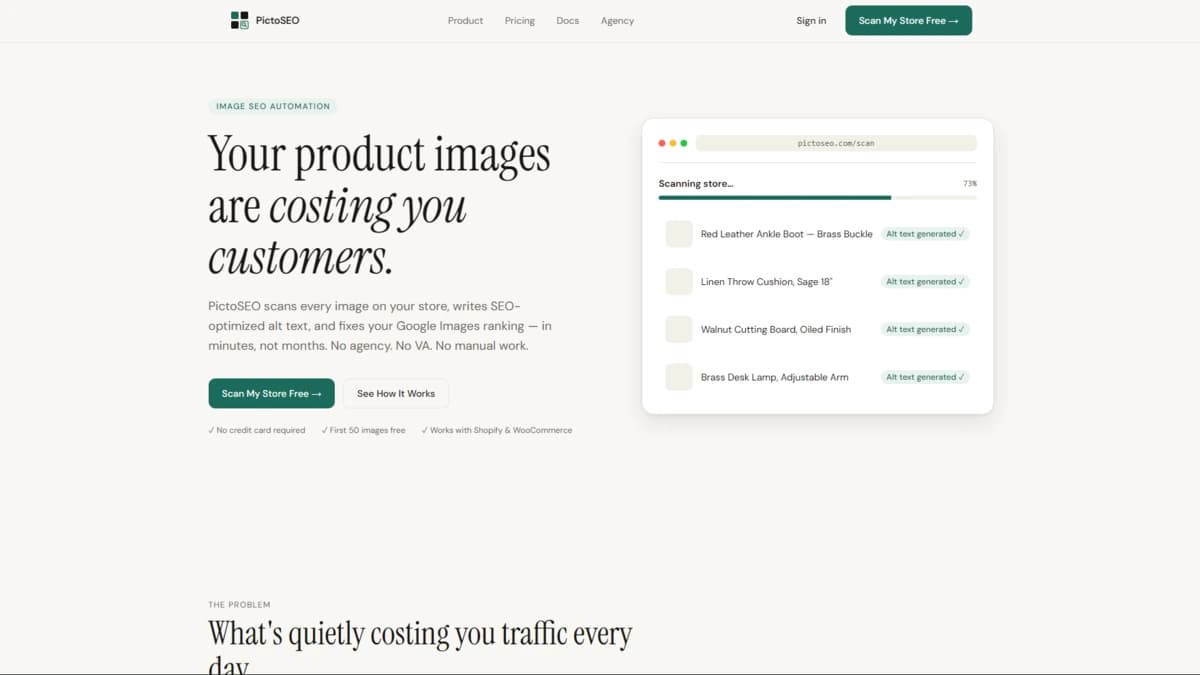Click the Sign in link
Screen dimensions: 1200x675
(x=811, y=20)
